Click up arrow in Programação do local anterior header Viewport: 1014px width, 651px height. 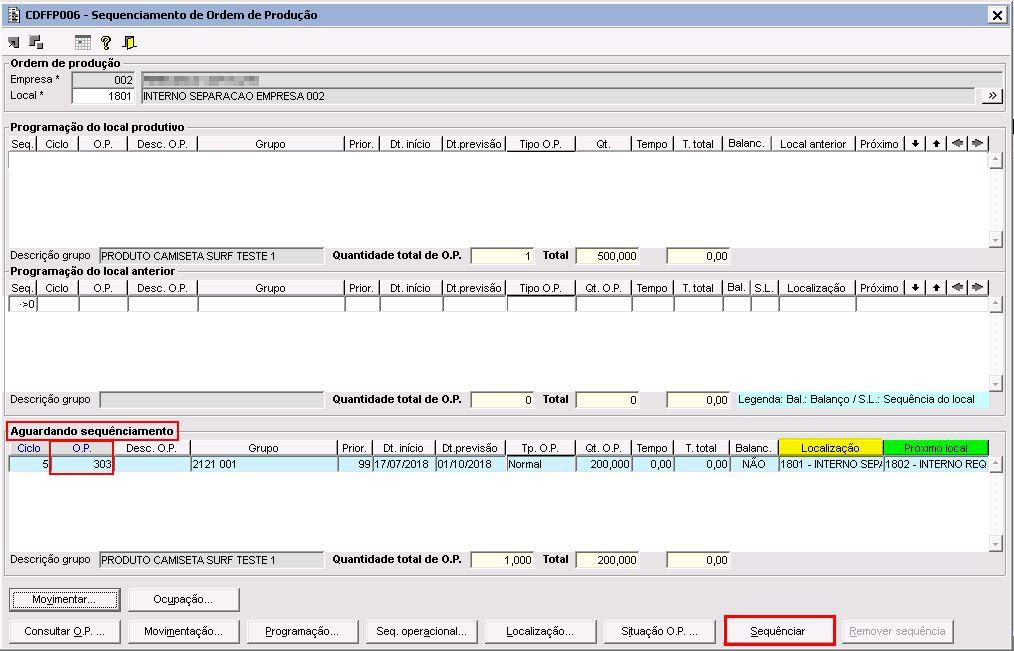[936, 288]
